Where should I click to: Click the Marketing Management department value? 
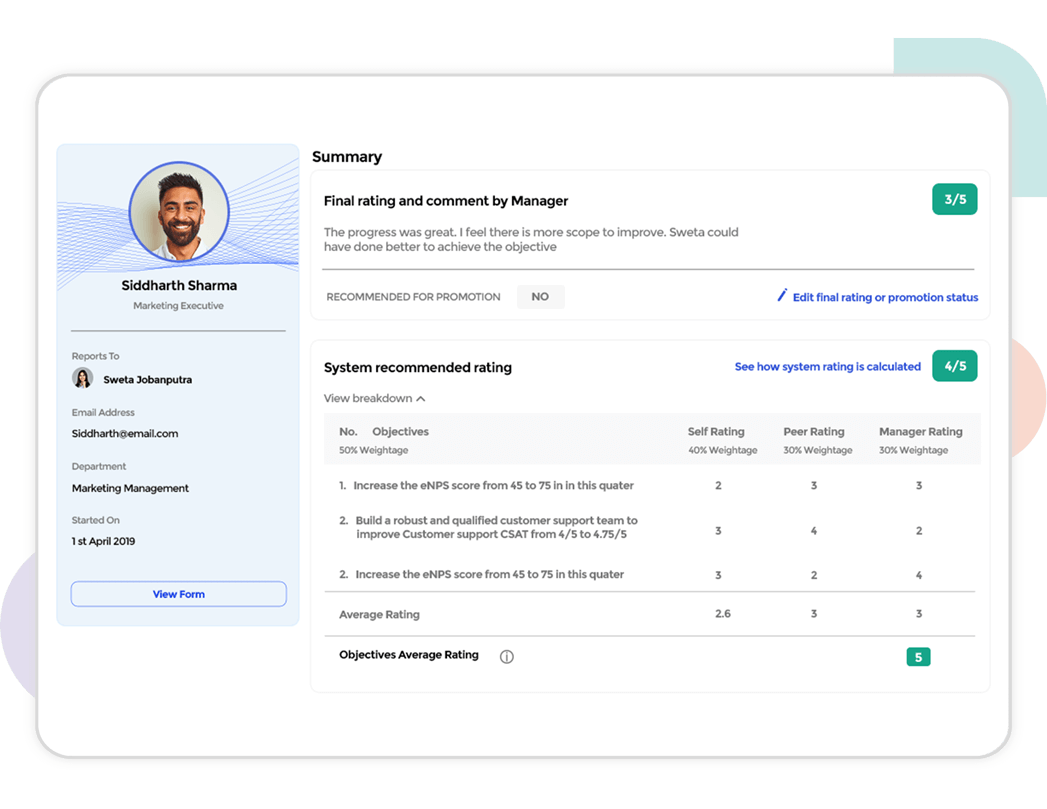[130, 488]
